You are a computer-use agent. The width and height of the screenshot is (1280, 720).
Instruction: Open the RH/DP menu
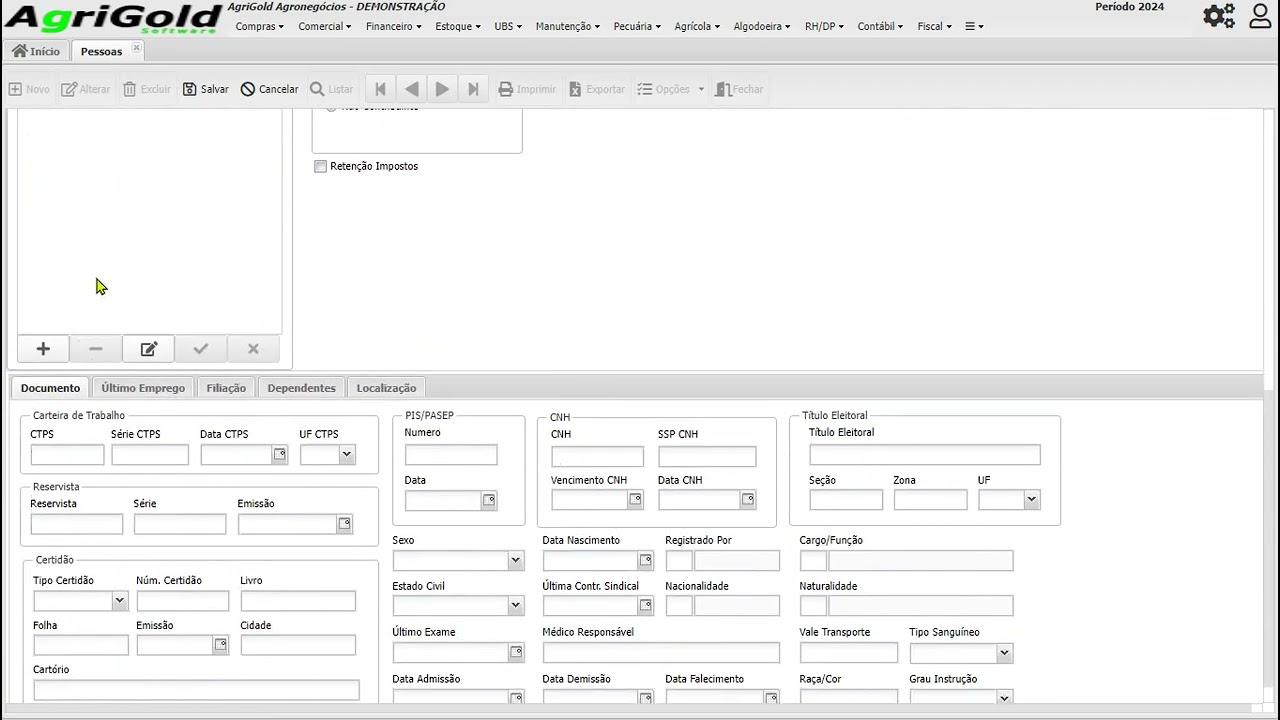point(823,26)
